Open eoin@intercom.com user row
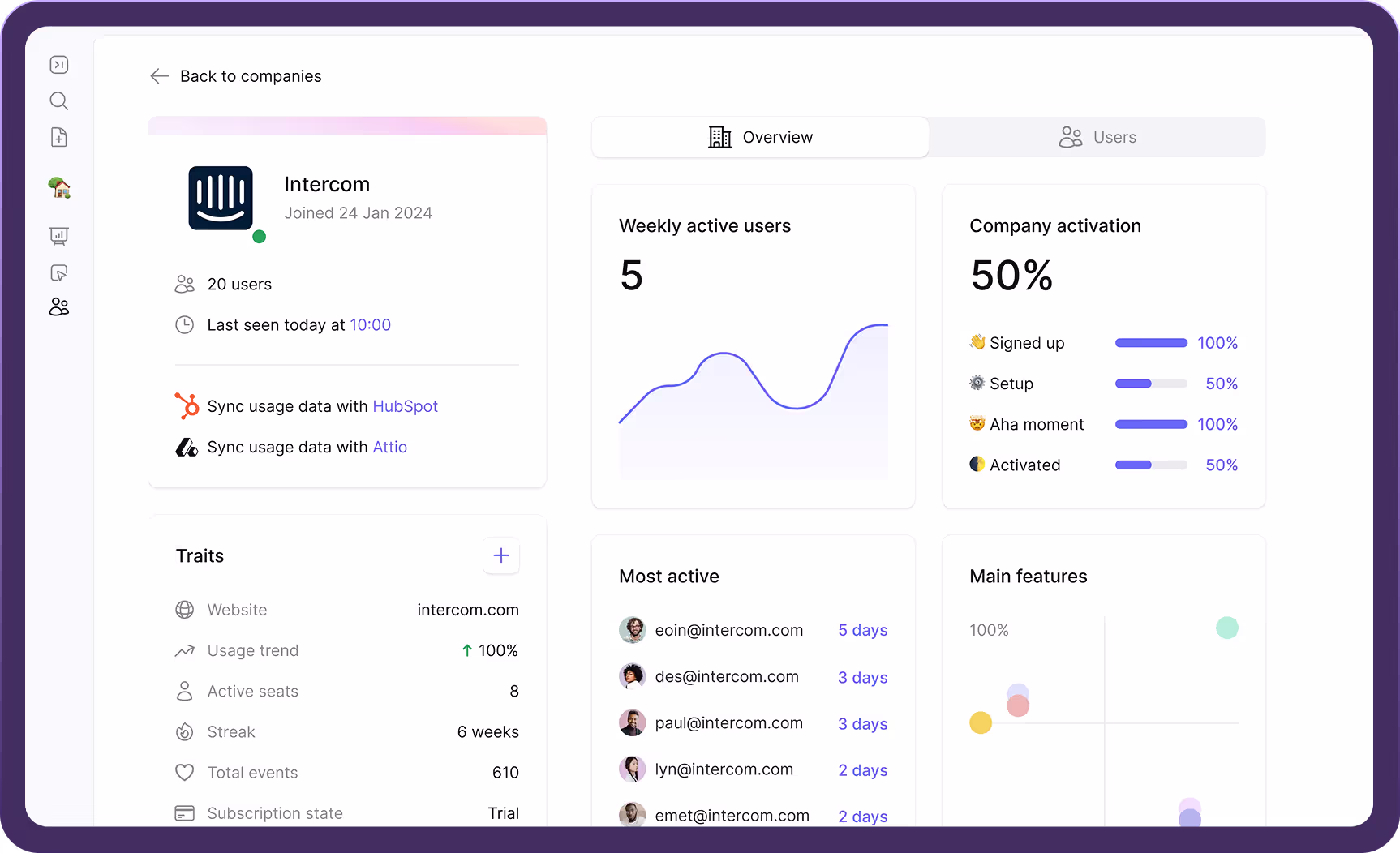Image resolution: width=1400 pixels, height=853 pixels. pyautogui.click(x=754, y=630)
